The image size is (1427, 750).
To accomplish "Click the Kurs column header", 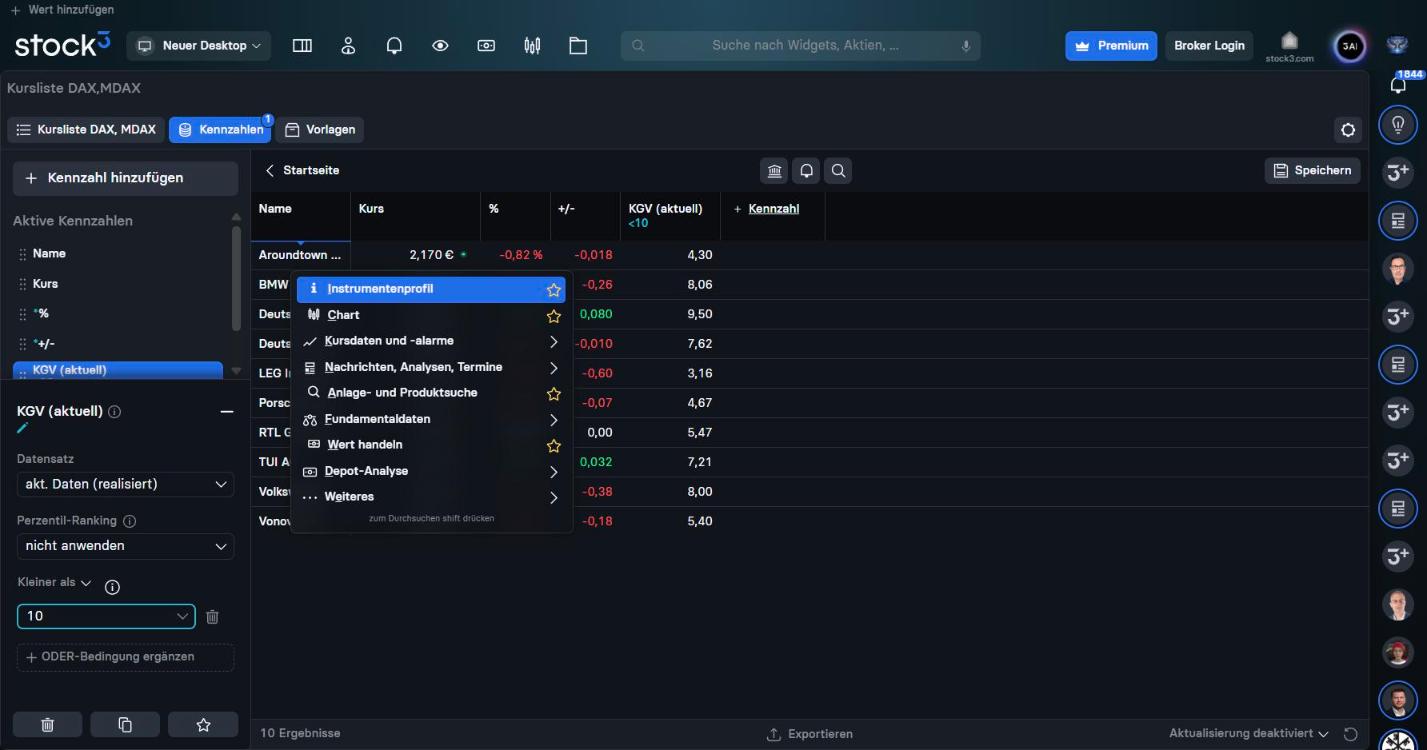I will coord(415,215).
